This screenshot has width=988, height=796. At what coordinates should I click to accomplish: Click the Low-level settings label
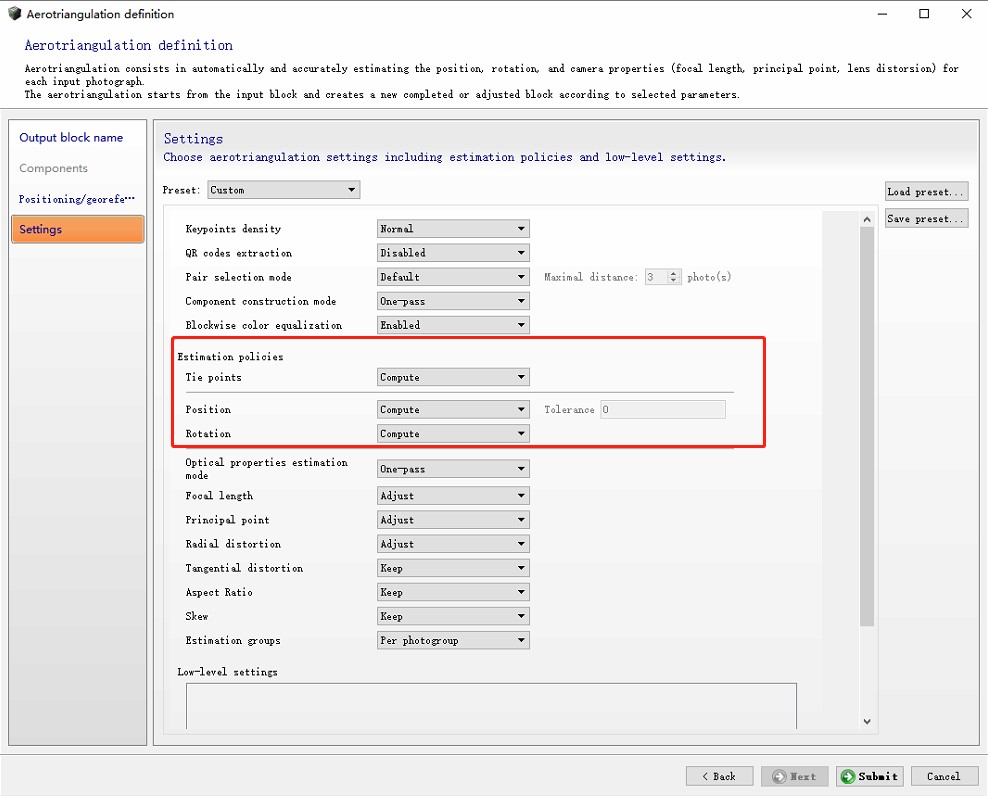[x=227, y=672]
